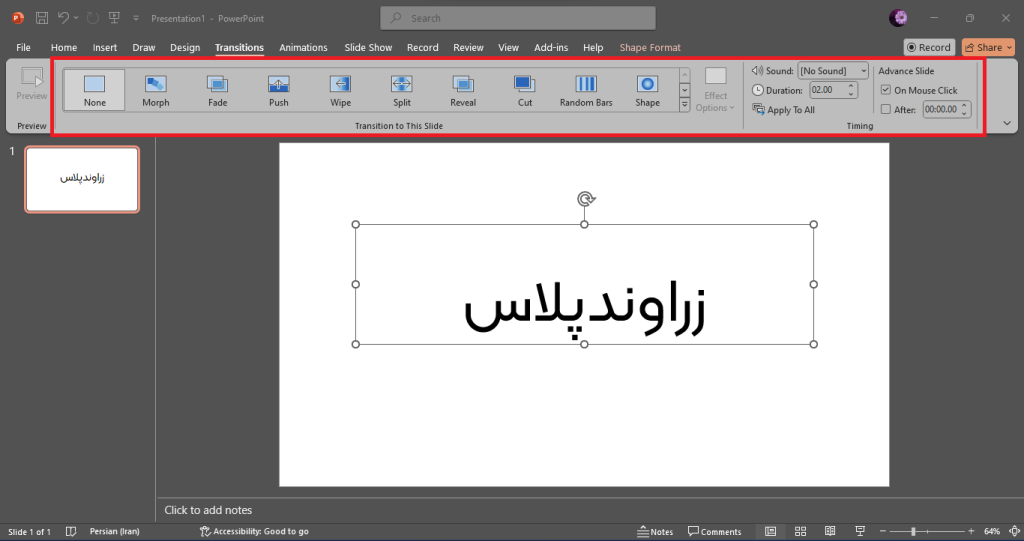Screen dimensions: 1024x541
Task: Apply the Fade transition
Action: coord(217,90)
